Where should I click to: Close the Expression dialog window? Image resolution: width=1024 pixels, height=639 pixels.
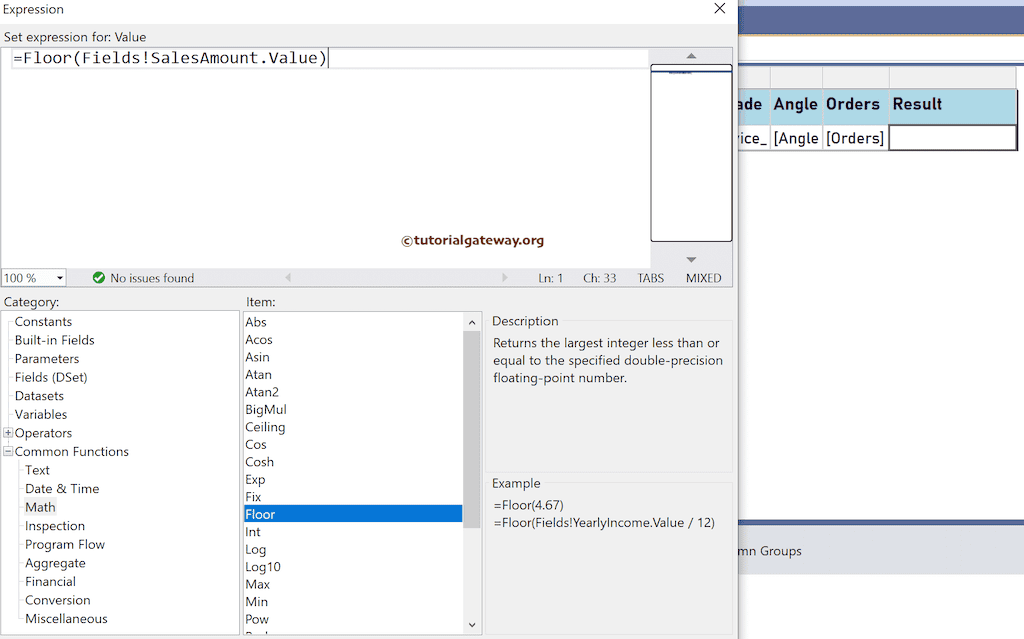click(x=719, y=9)
